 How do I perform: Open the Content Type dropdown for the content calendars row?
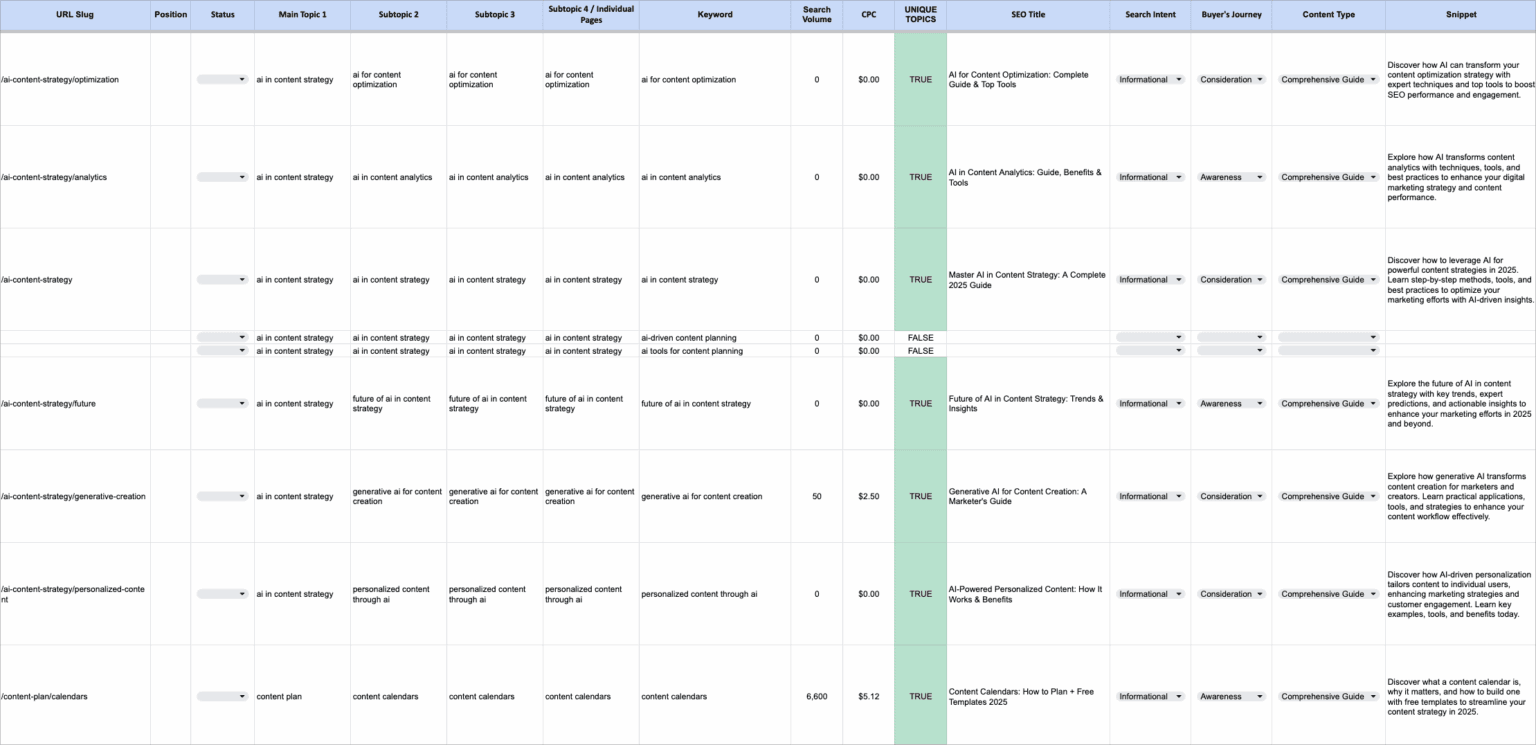[1328, 696]
